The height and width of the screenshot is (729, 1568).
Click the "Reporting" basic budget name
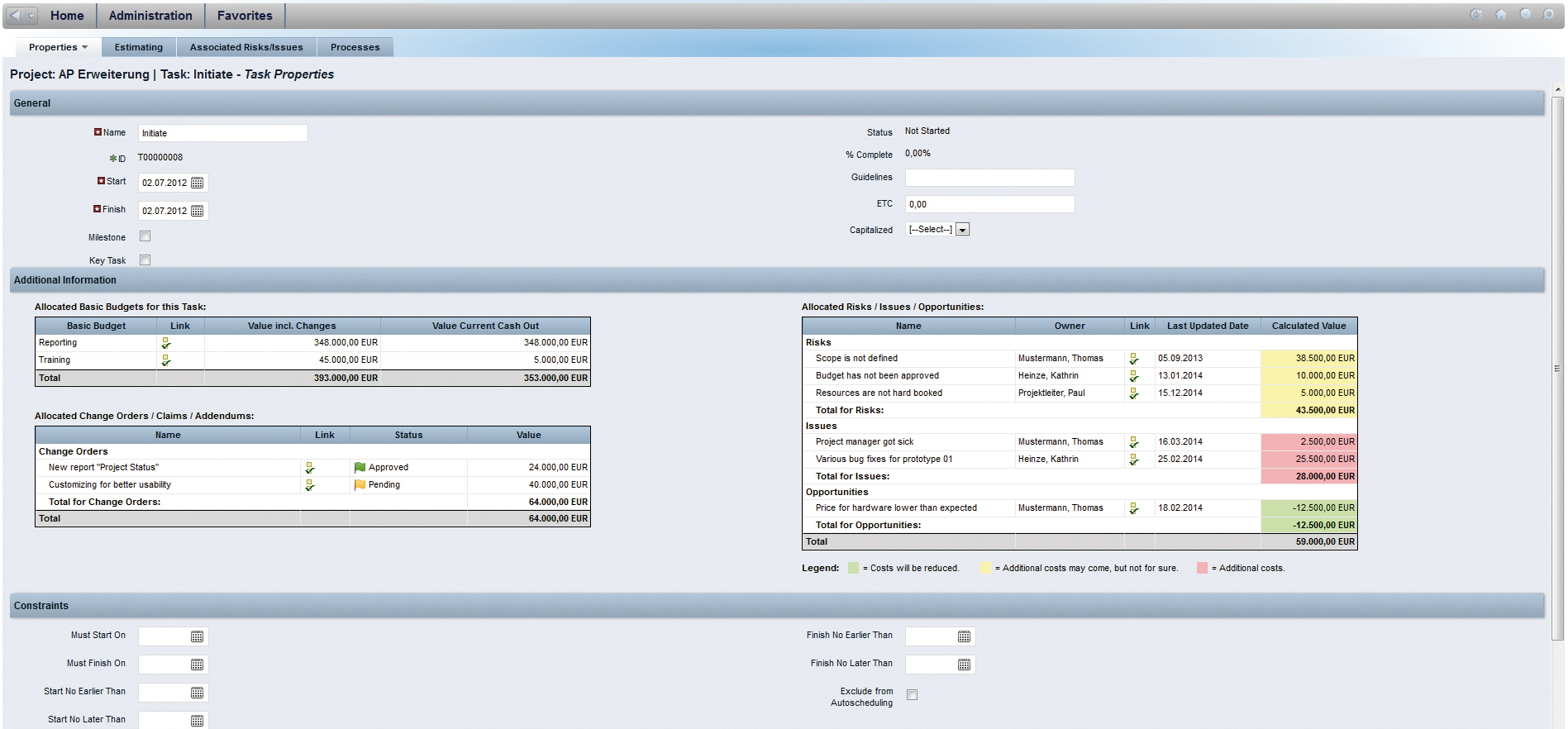pos(58,343)
